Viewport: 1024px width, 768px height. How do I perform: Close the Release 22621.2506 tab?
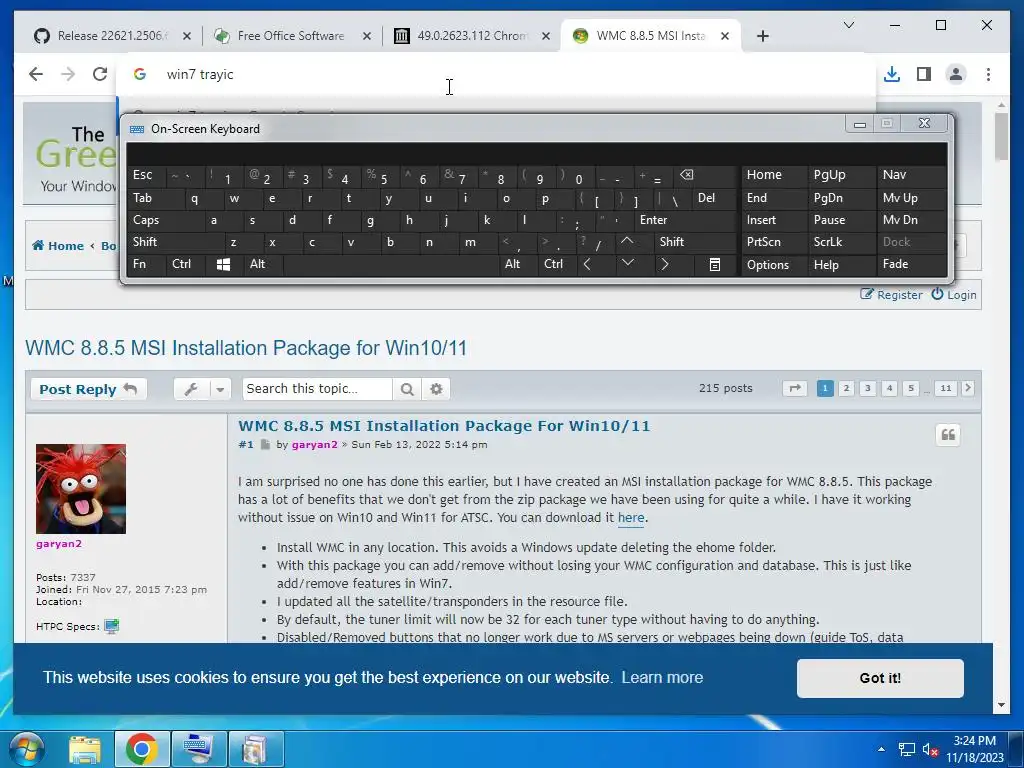[x=187, y=36]
